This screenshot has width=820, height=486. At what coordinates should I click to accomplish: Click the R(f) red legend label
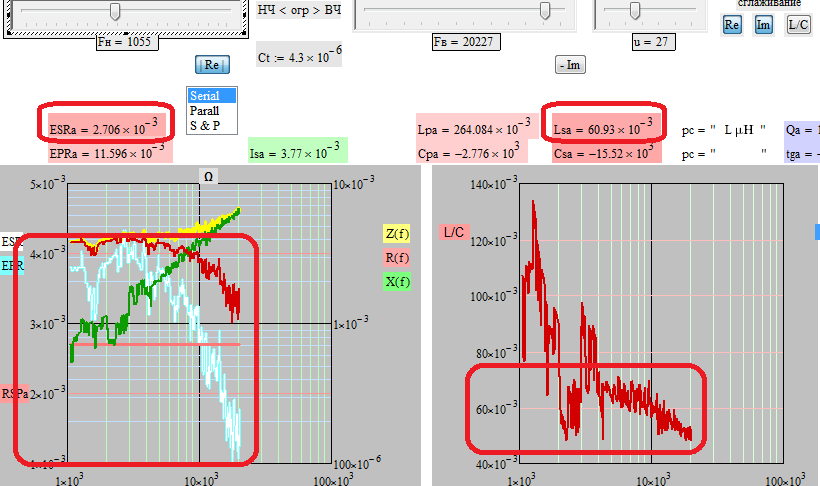[397, 258]
